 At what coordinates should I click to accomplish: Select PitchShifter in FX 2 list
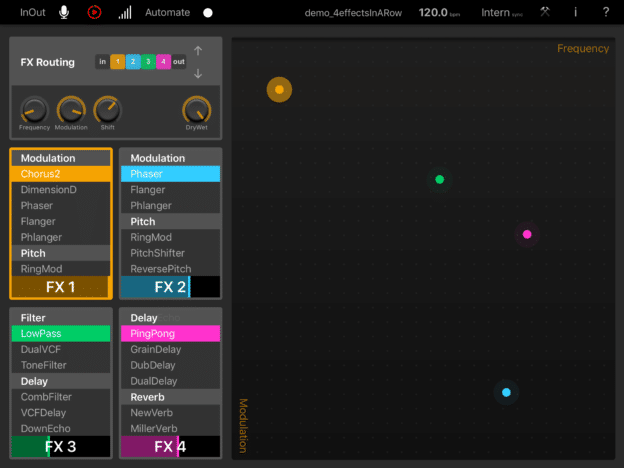170,253
